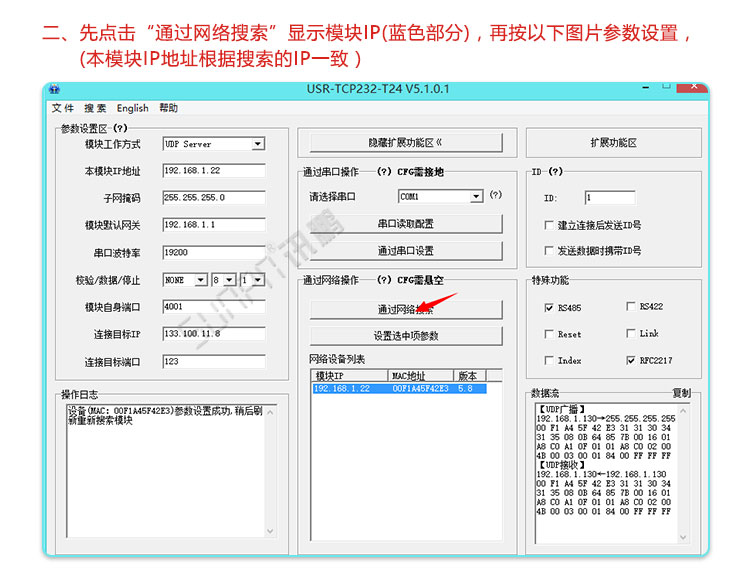Click the app icon in the title bar
The image size is (750, 582).
(55, 89)
